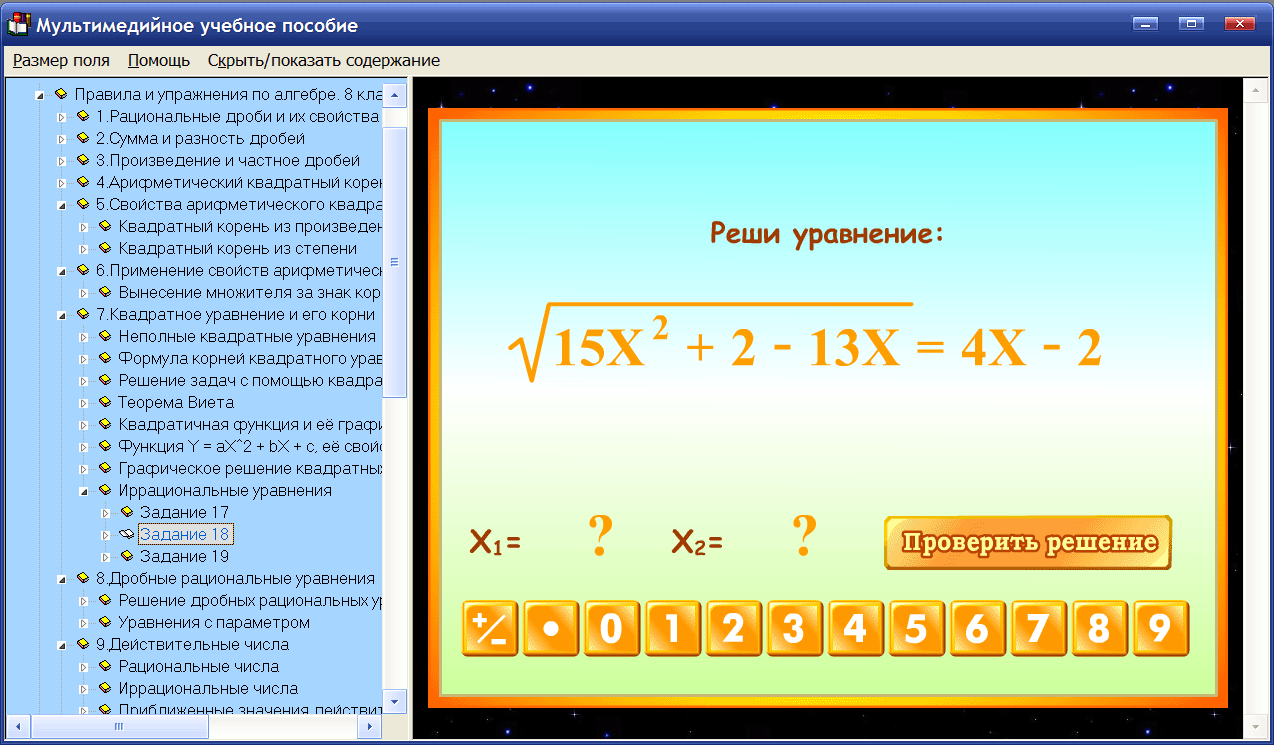The image size is (1274, 745).
Task: Collapse 8.Дробные рациональные уравнения node
Action: click(61, 579)
